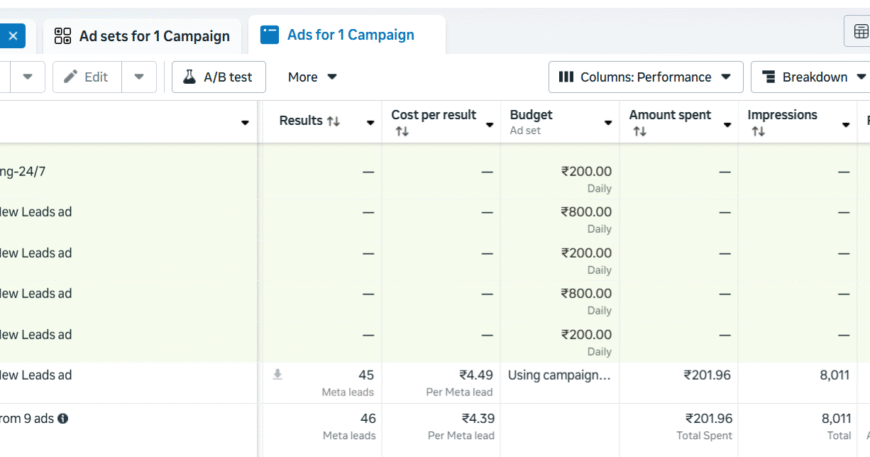The image size is (870, 457).
Task: Open the Columns: Performance dropdown
Action: [645, 77]
